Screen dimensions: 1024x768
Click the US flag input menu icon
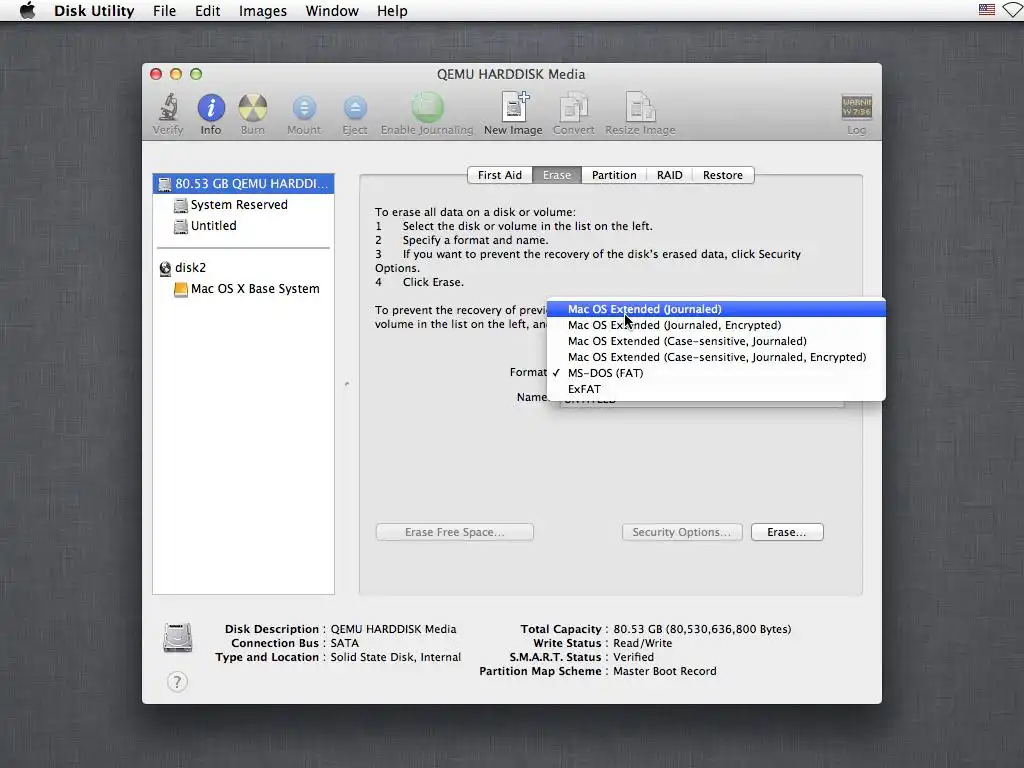pyautogui.click(x=987, y=10)
